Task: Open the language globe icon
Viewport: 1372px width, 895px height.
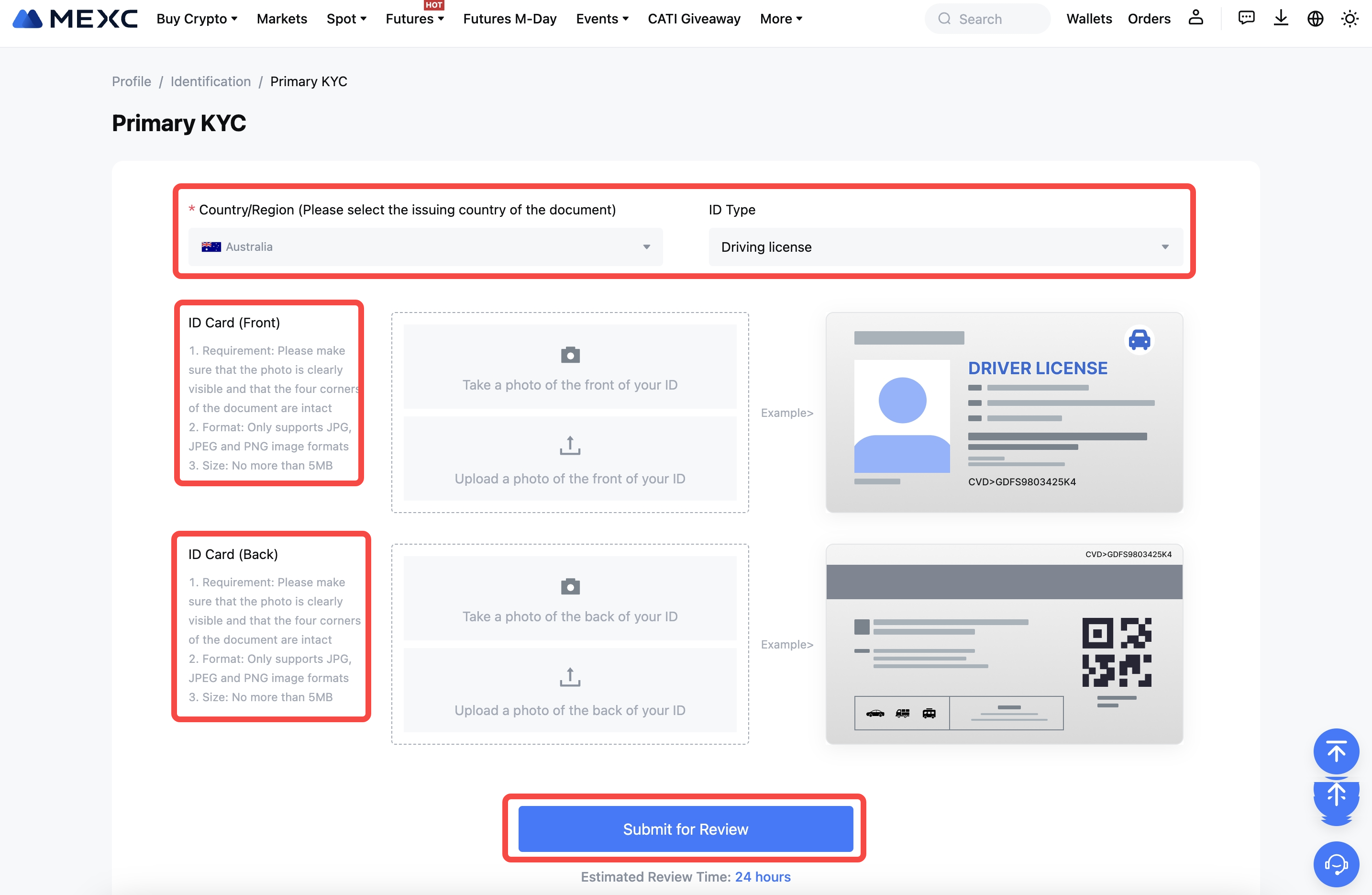Action: pyautogui.click(x=1316, y=19)
